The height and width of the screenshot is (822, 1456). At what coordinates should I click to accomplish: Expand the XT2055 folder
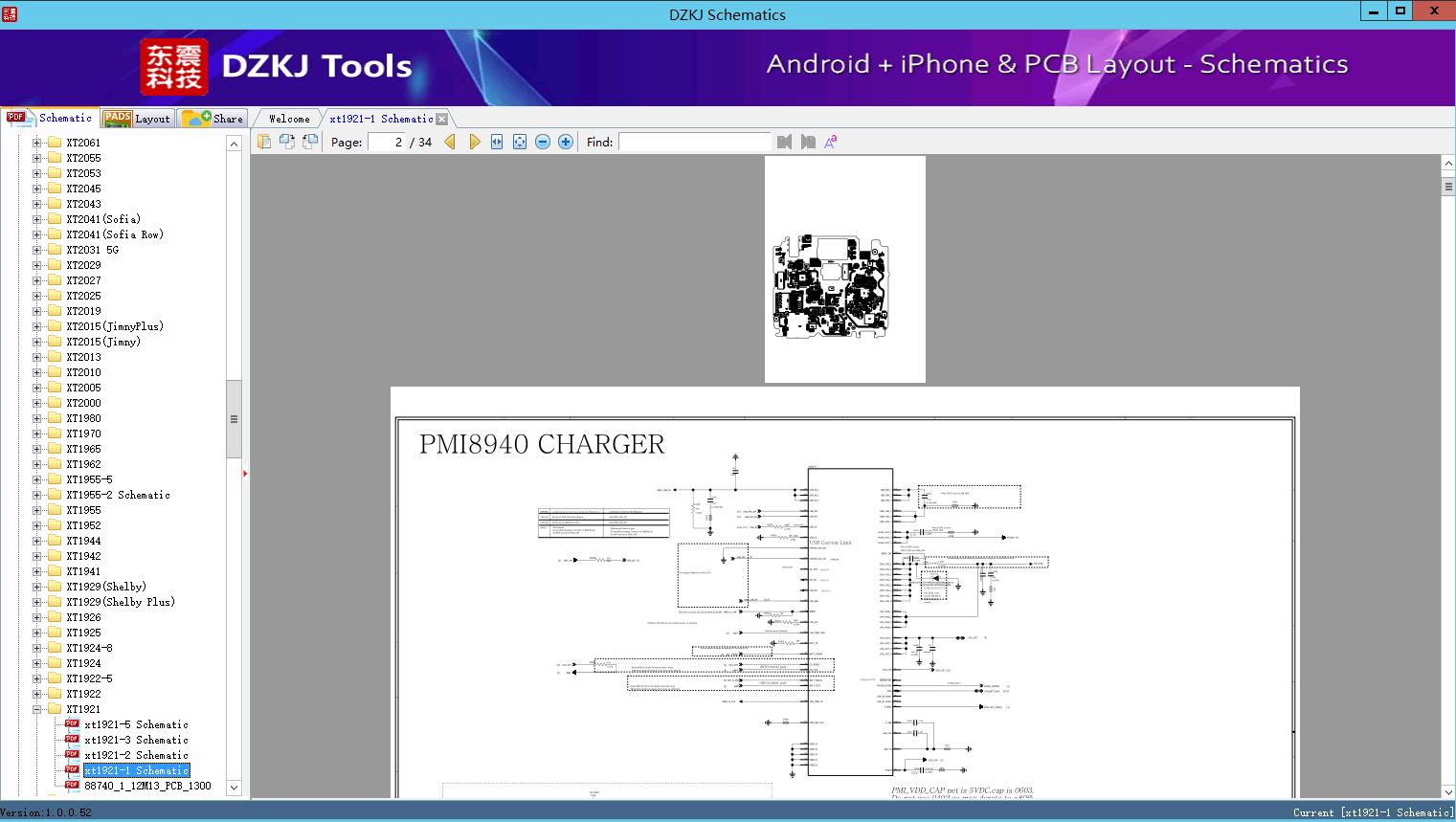36,158
